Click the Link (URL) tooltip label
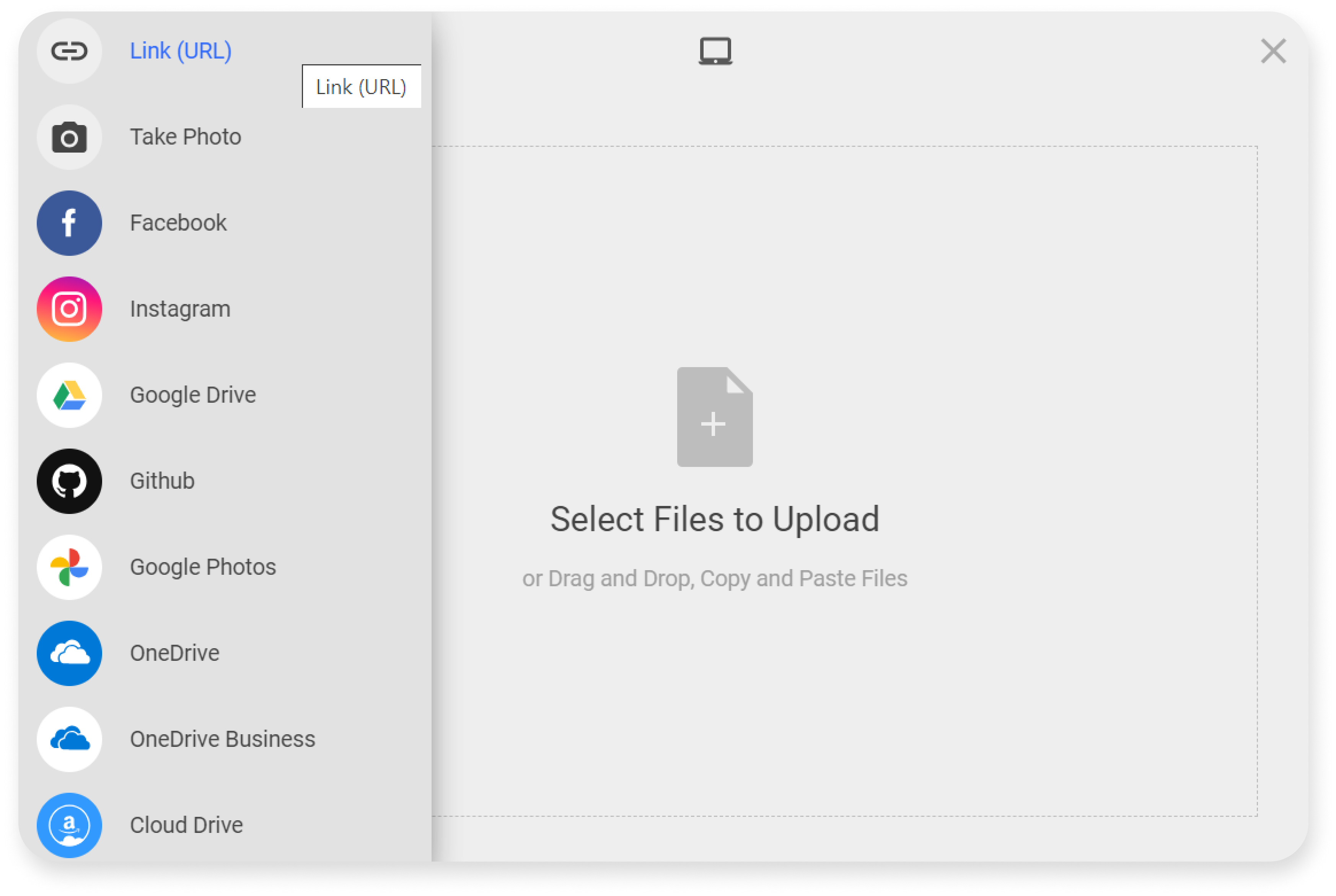Image resolution: width=1336 pixels, height=896 pixels. (x=360, y=87)
